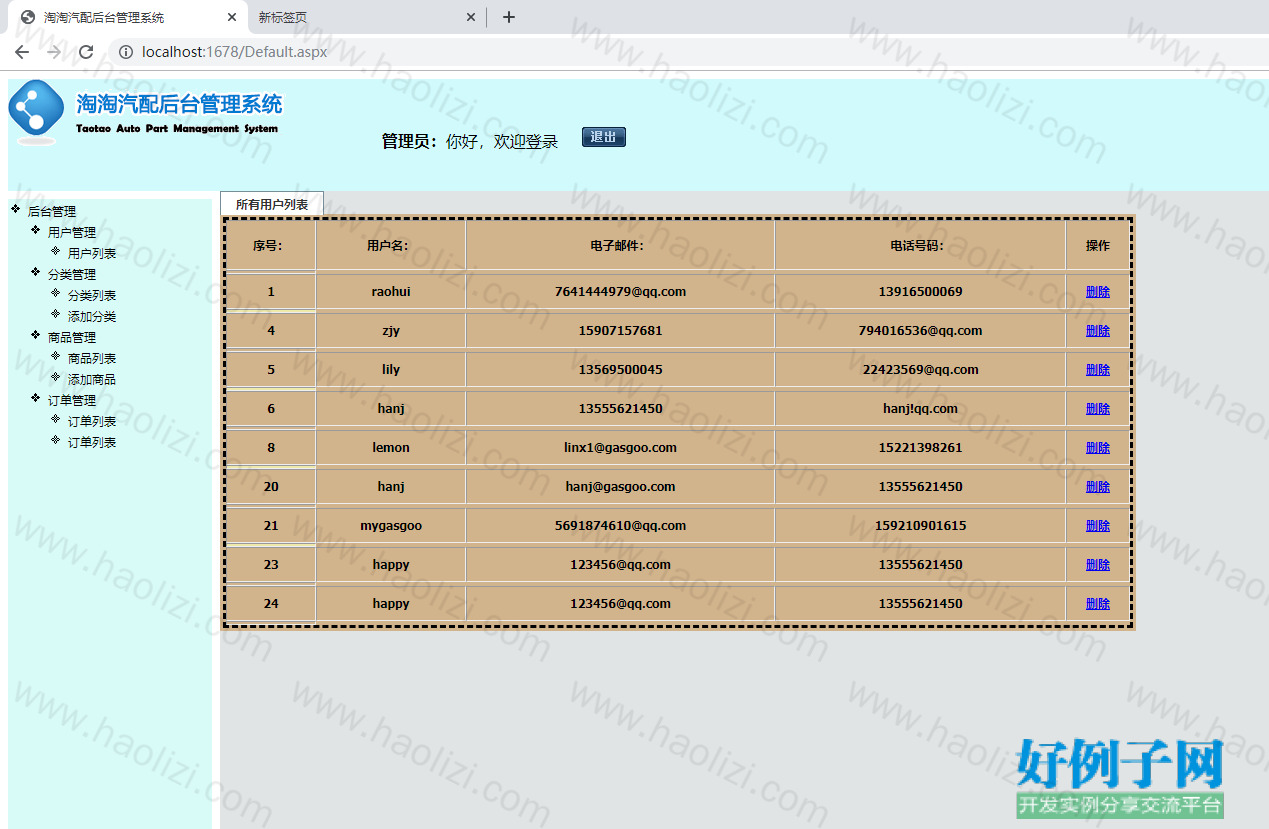Delete user raohui via 删除 link
1269x829 pixels.
[1098, 292]
